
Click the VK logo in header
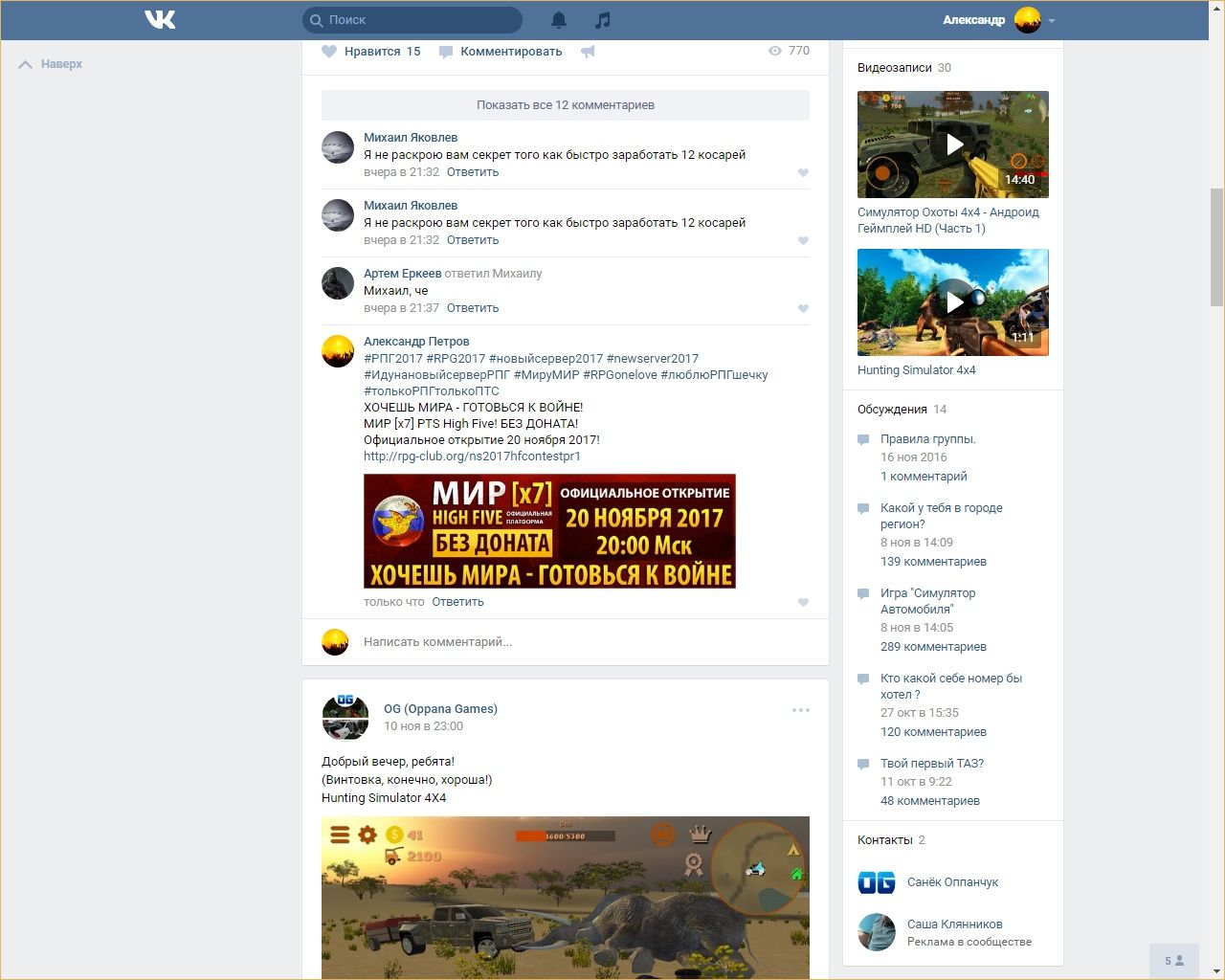click(160, 19)
